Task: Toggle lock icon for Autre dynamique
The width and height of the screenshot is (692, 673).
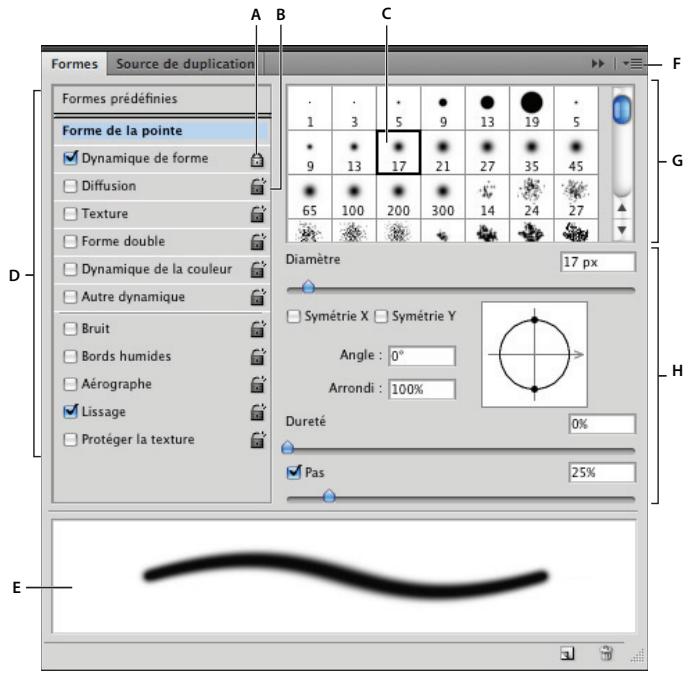Action: [258, 297]
